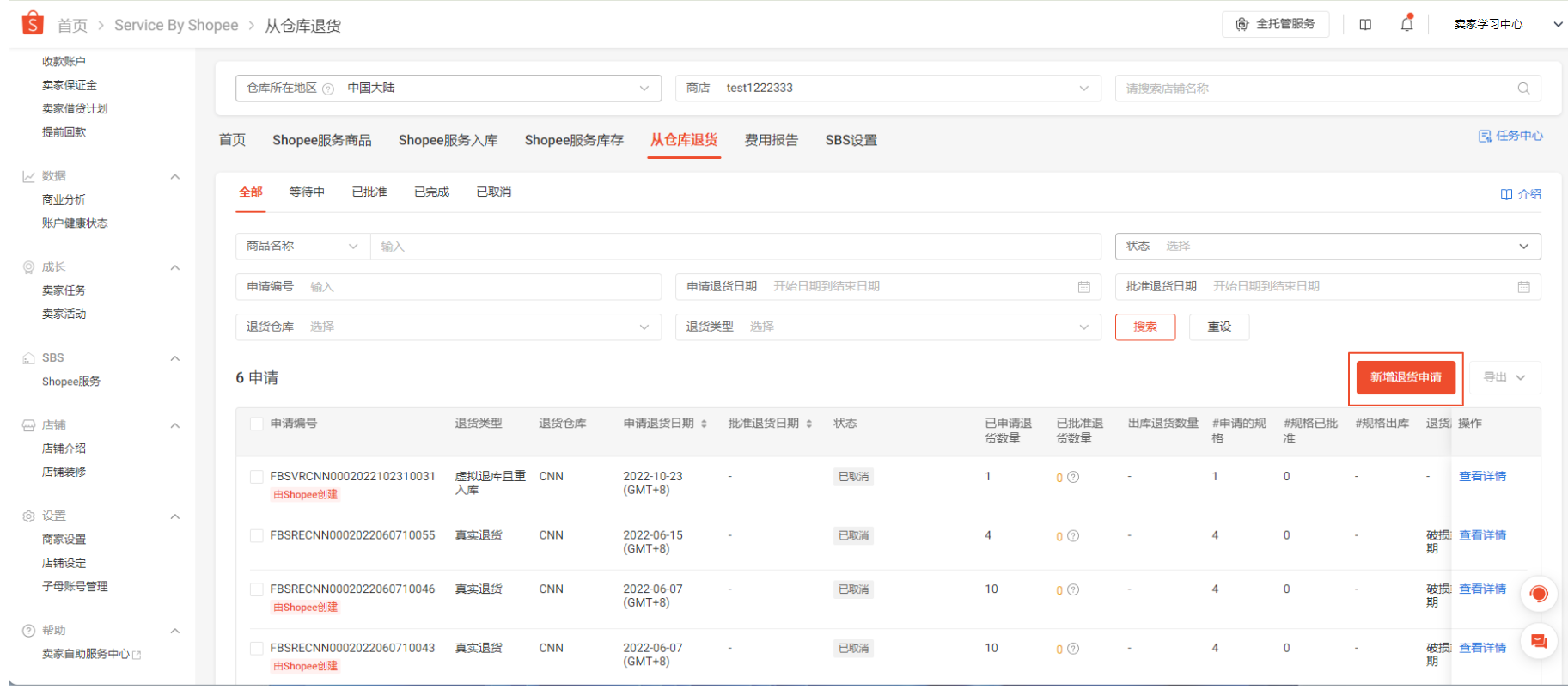This screenshot has width=1568, height=690.
Task: Collapse the 店铺 sidebar section chevron
Action: (x=175, y=426)
